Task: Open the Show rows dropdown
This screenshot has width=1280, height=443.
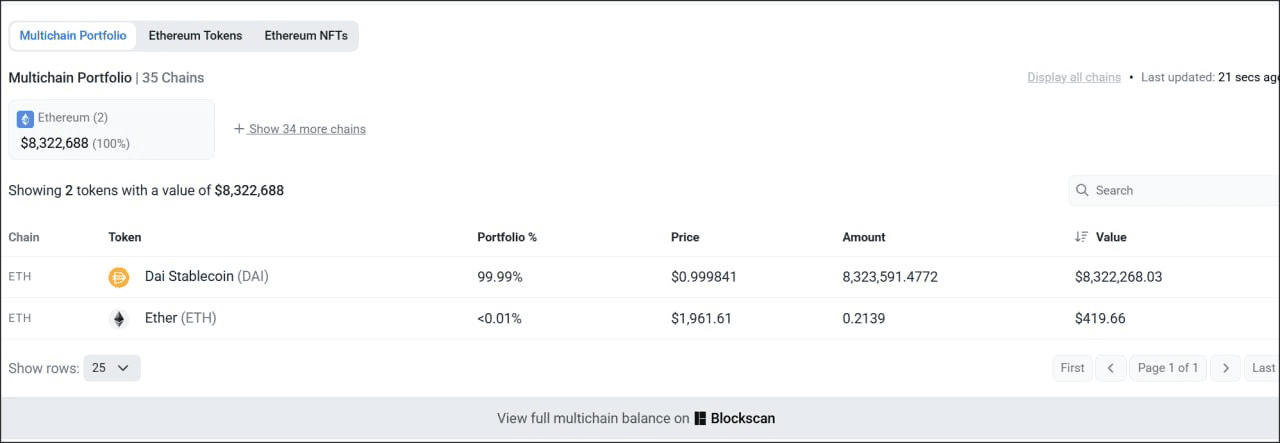Action: (x=112, y=368)
